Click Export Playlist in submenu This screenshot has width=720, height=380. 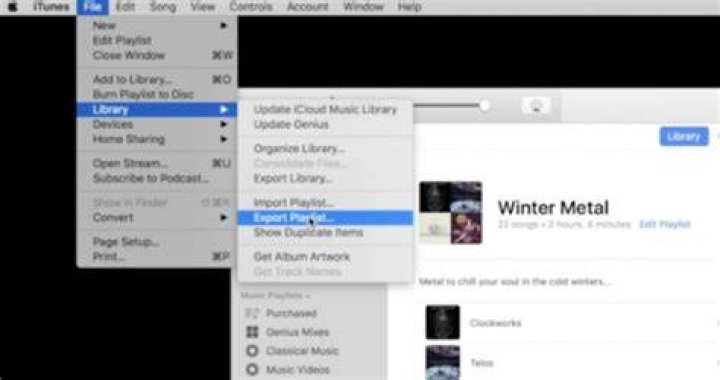click(x=325, y=218)
